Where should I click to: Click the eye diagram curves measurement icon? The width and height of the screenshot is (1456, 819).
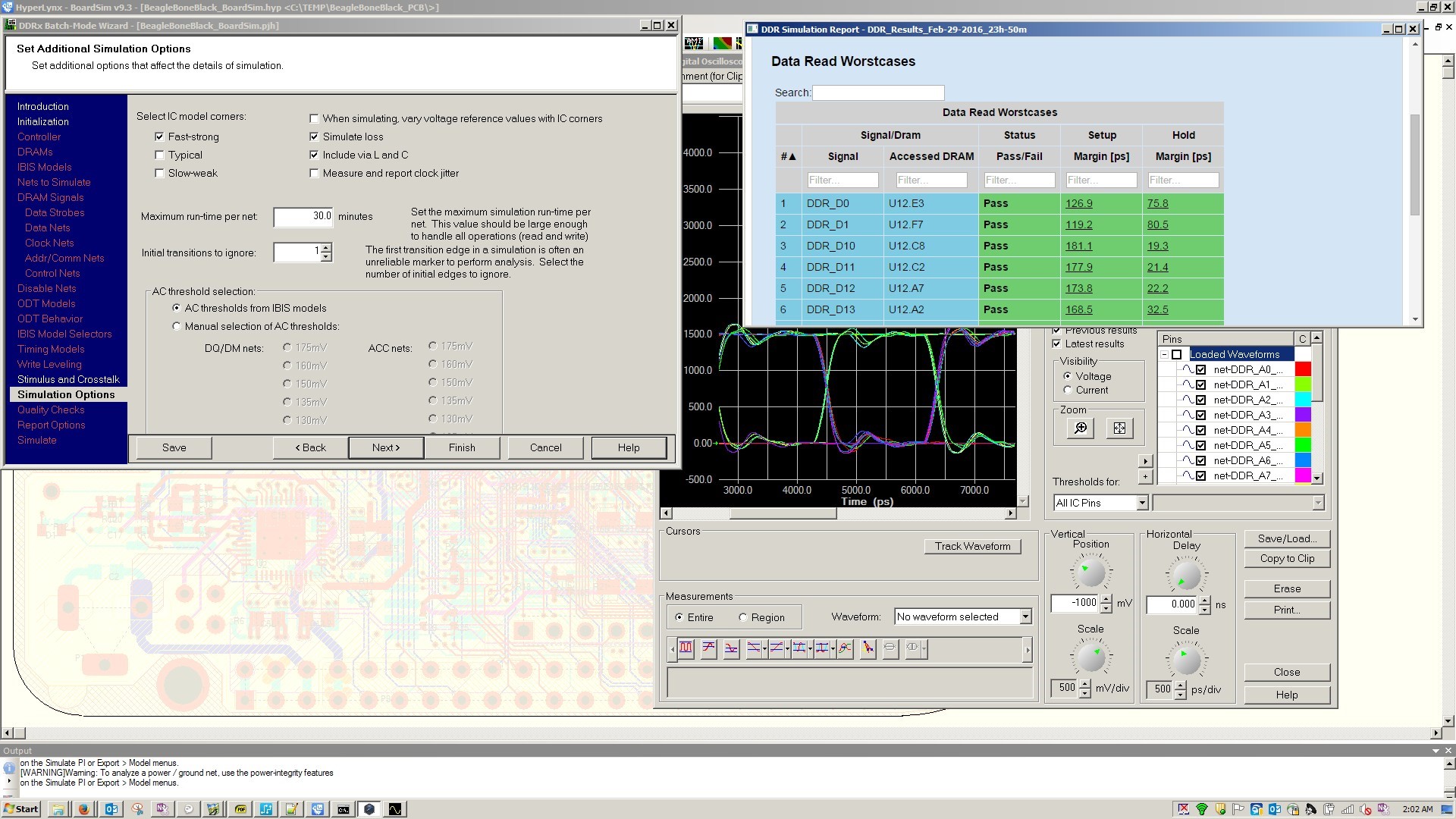(x=845, y=648)
